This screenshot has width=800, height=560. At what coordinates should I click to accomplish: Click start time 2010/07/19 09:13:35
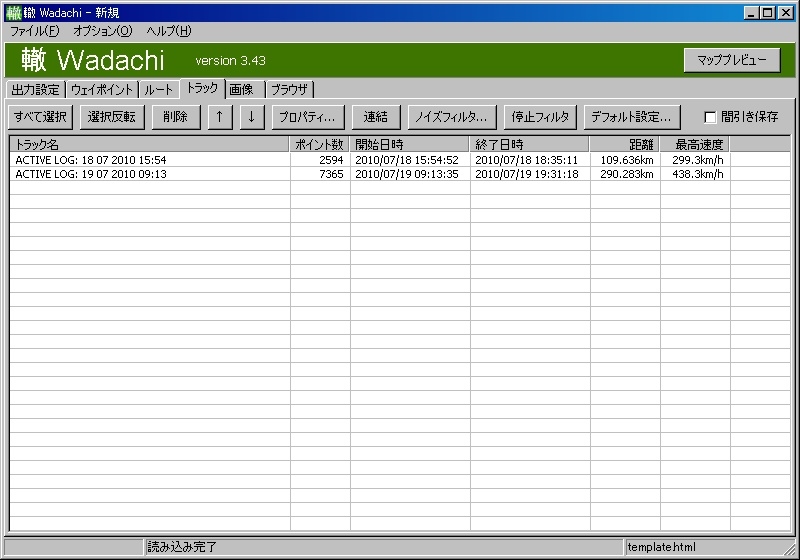click(407, 174)
